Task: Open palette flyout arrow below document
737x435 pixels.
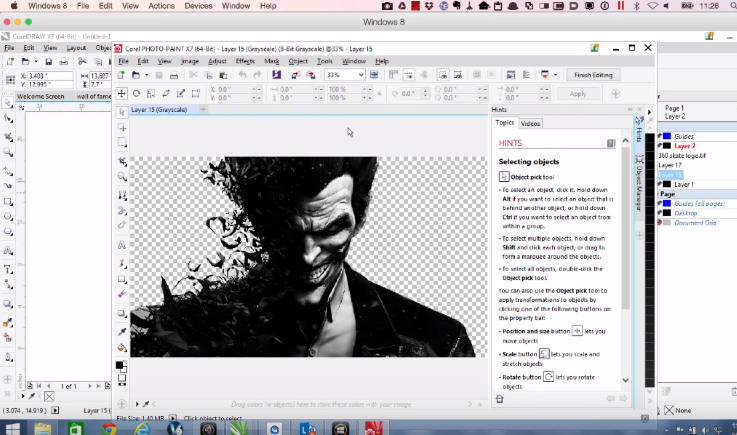Action: (x=137, y=404)
